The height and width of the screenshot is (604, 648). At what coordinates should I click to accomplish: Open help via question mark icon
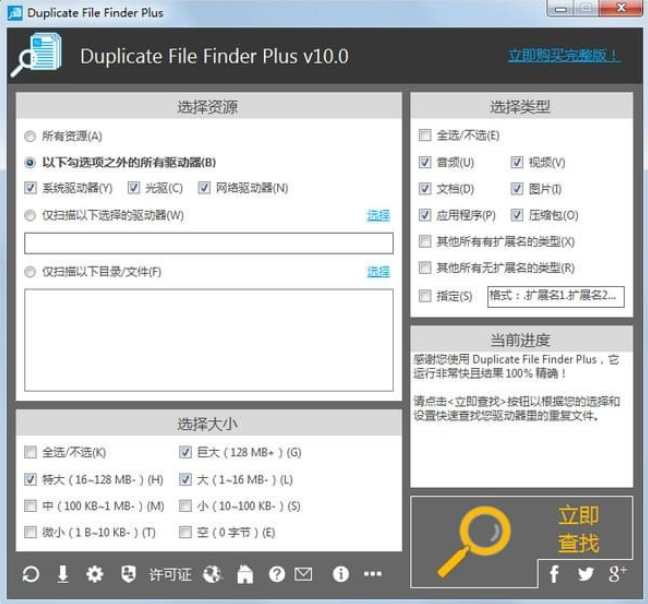coord(277,574)
